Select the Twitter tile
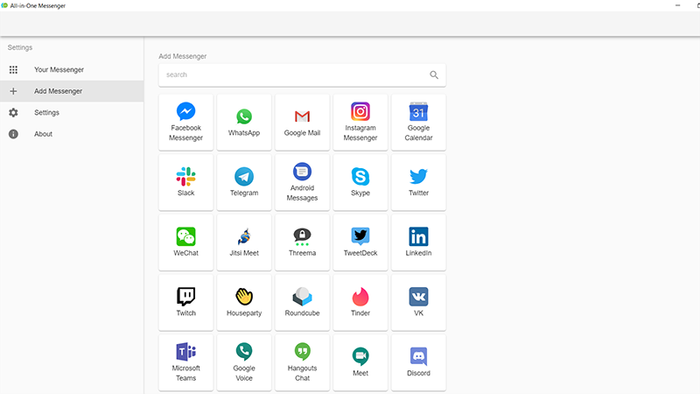700x394 pixels. [x=418, y=182]
